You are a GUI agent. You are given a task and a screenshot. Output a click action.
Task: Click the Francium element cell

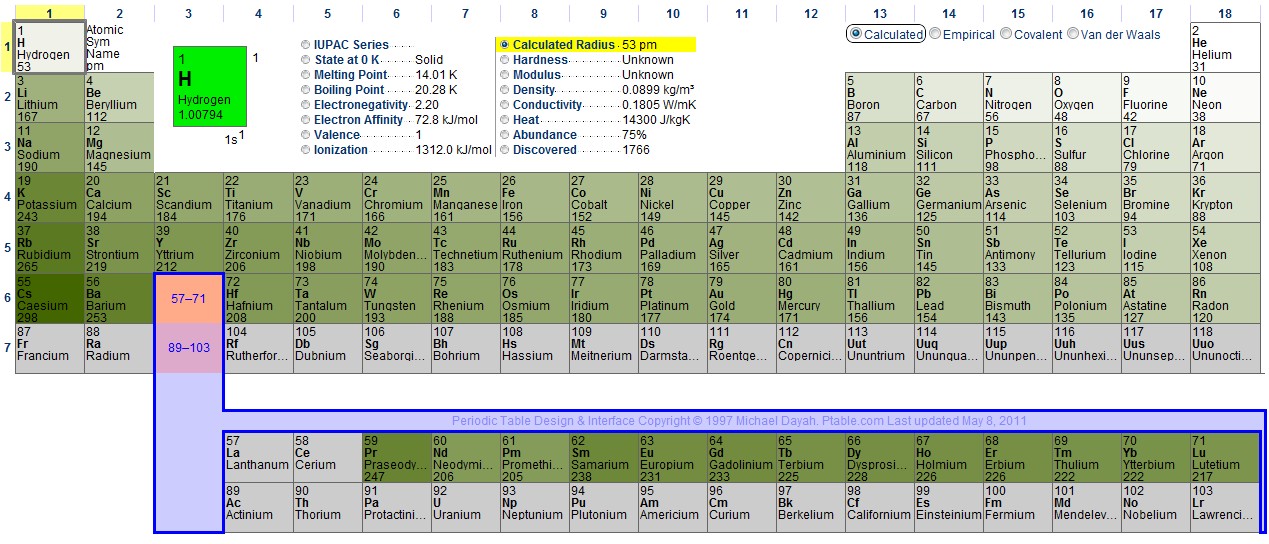(x=50, y=348)
